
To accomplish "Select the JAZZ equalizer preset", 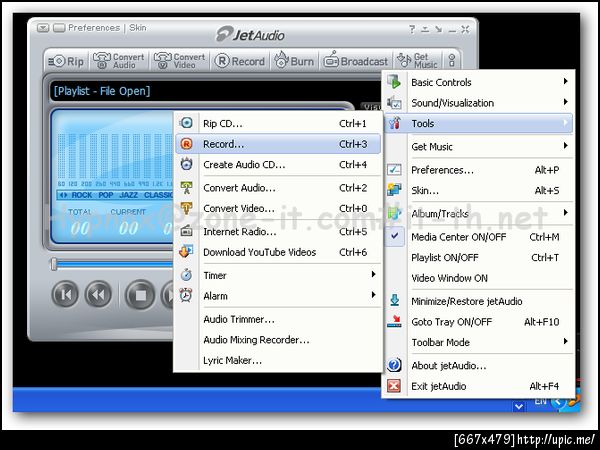I will pyautogui.click(x=128, y=195).
